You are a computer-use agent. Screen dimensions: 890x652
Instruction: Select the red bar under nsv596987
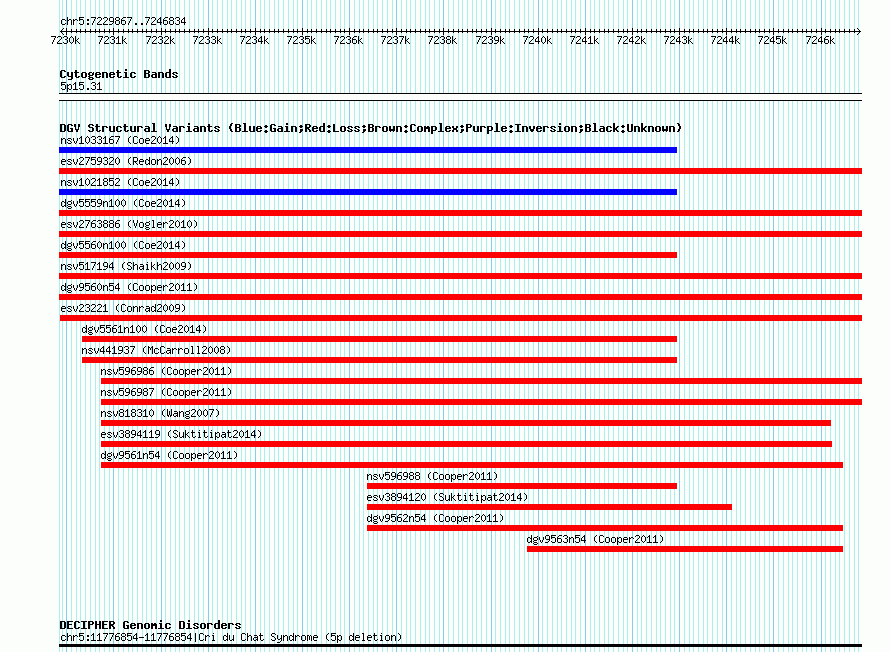pos(481,402)
